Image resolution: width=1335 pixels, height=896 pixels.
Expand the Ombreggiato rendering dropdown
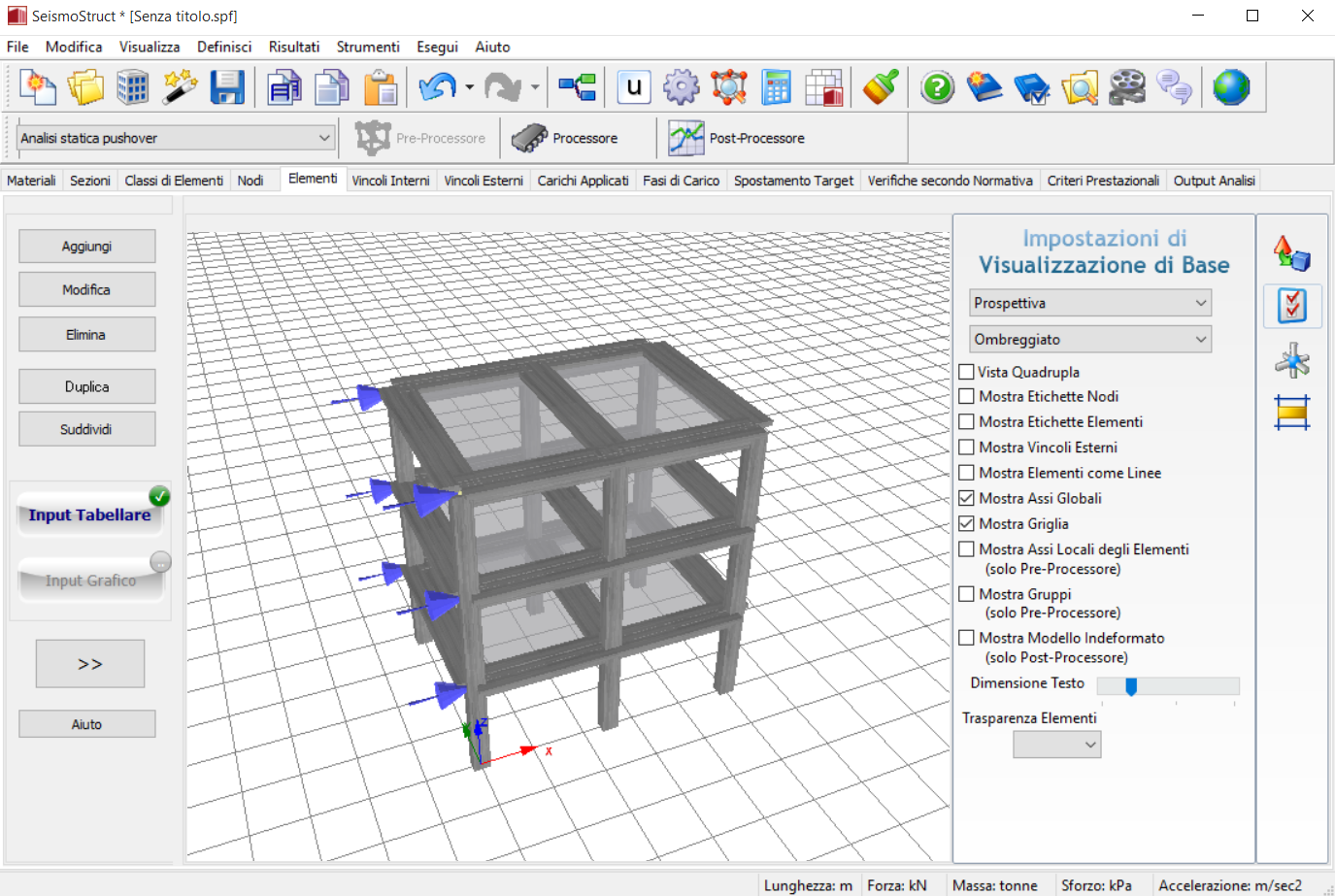click(x=1090, y=340)
